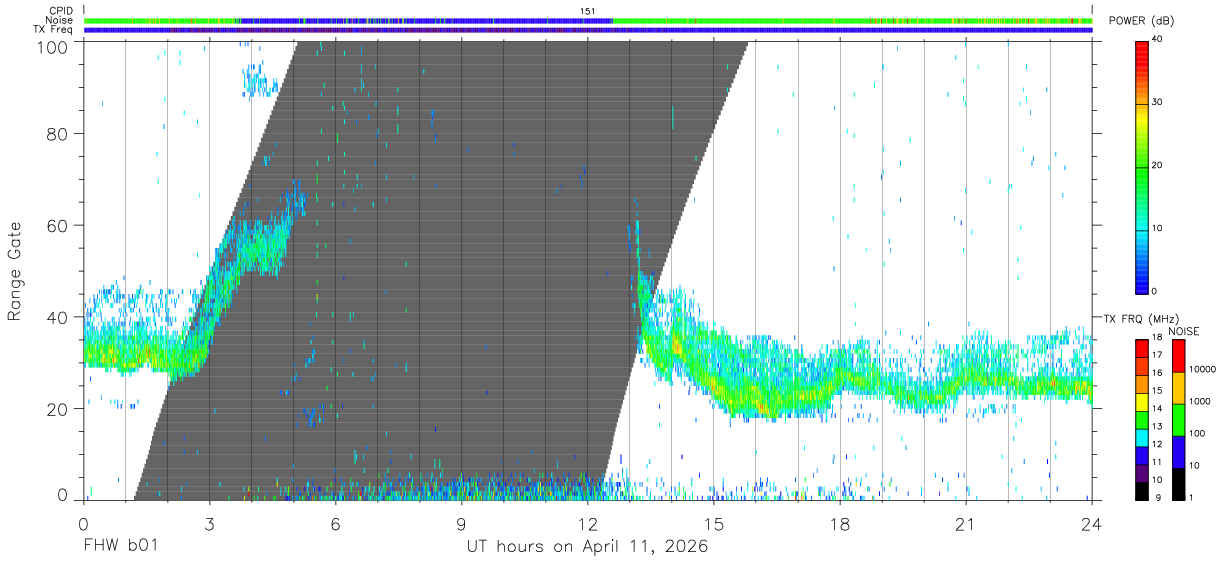Image resolution: width=1228 pixels, height=567 pixels.
Task: Click the 20 range gate axis label
Action: coord(57,409)
